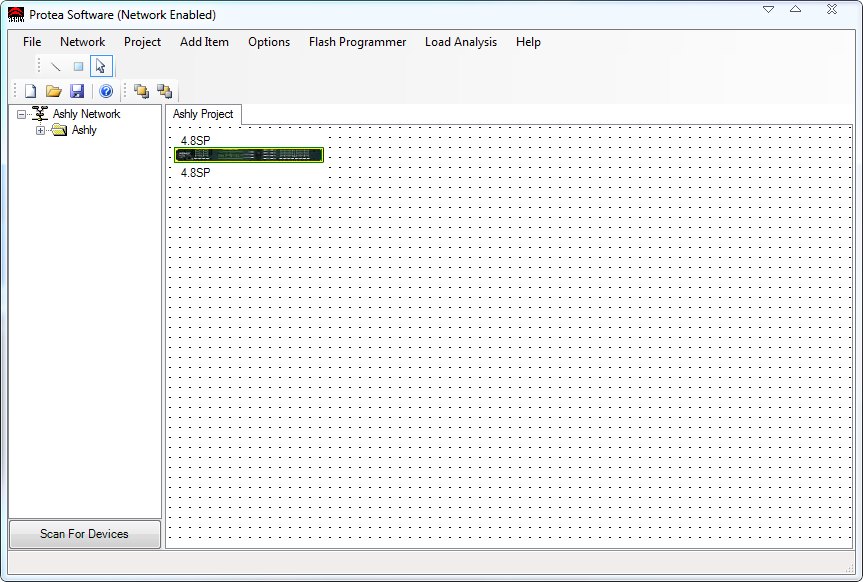Save project with floppy disk icon
Viewport: 863px width, 582px height.
click(77, 91)
